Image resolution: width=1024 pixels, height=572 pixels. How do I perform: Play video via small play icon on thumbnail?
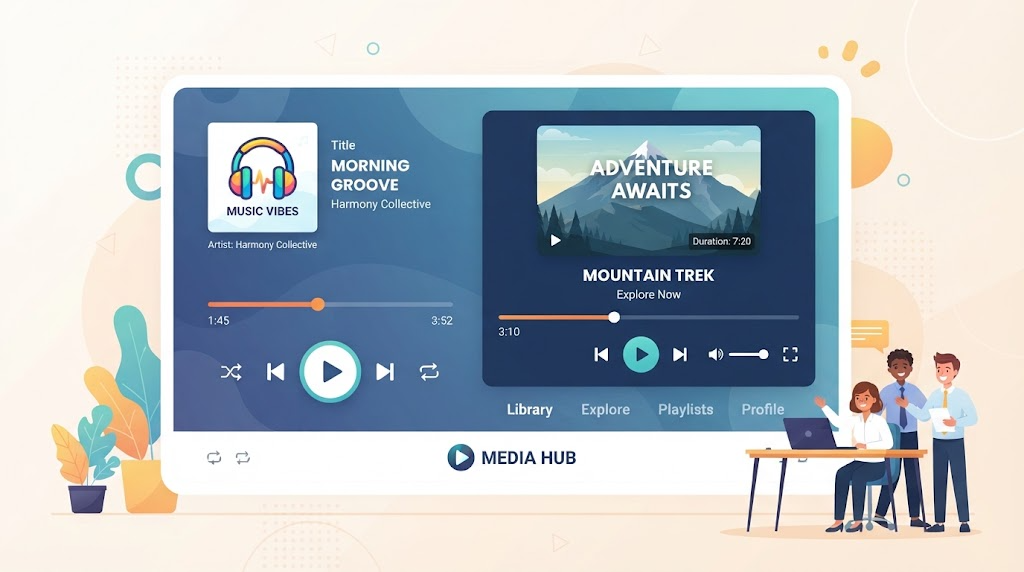555,240
